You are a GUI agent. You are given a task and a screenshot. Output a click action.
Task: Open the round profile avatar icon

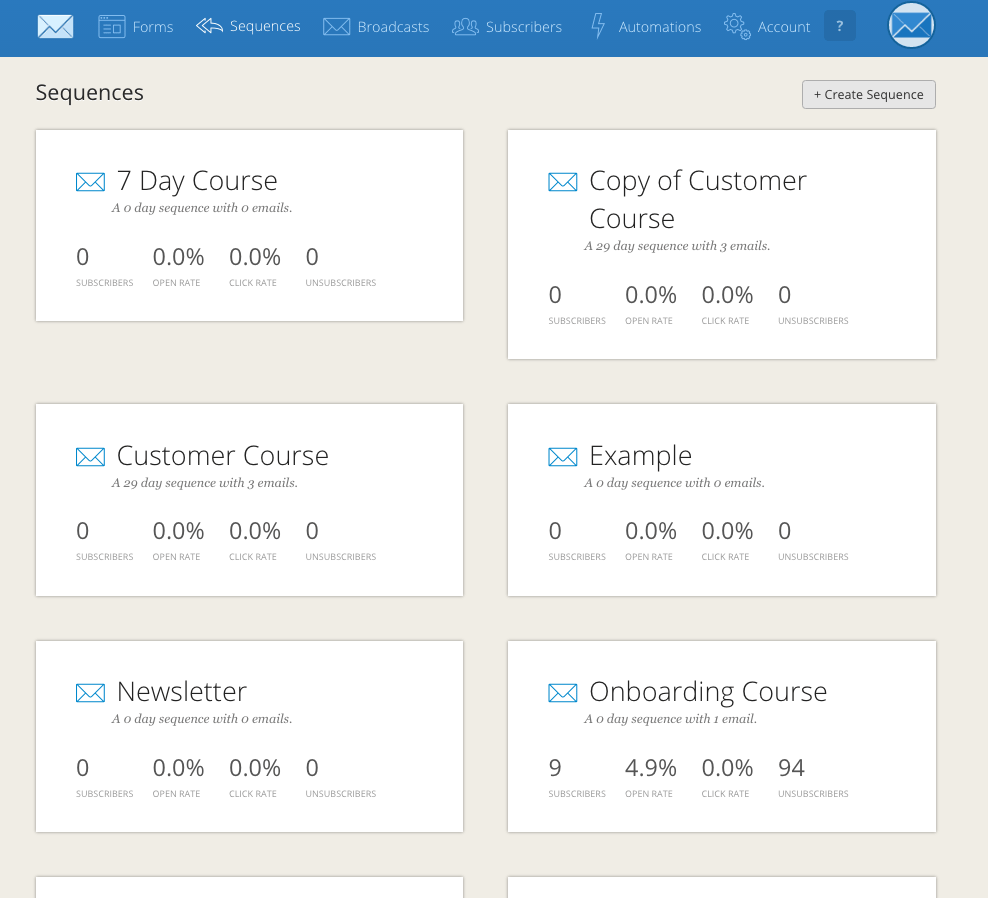point(911,26)
